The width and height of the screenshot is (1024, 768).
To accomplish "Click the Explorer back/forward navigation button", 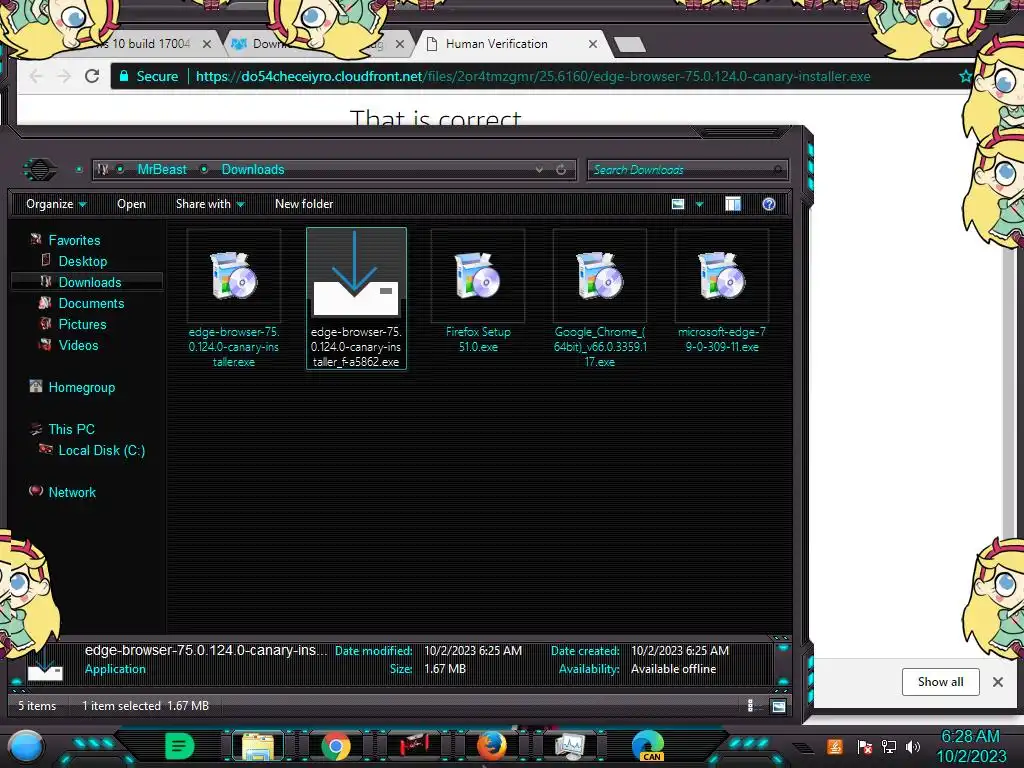I will point(40,170).
